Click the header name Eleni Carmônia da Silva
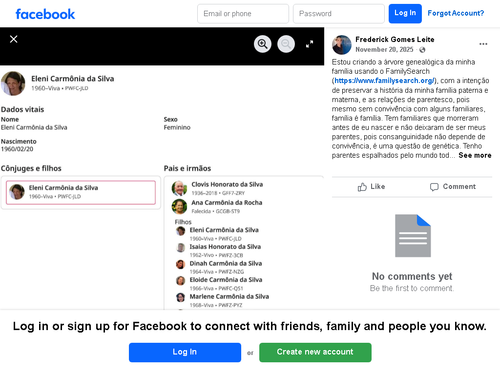 click(73, 79)
